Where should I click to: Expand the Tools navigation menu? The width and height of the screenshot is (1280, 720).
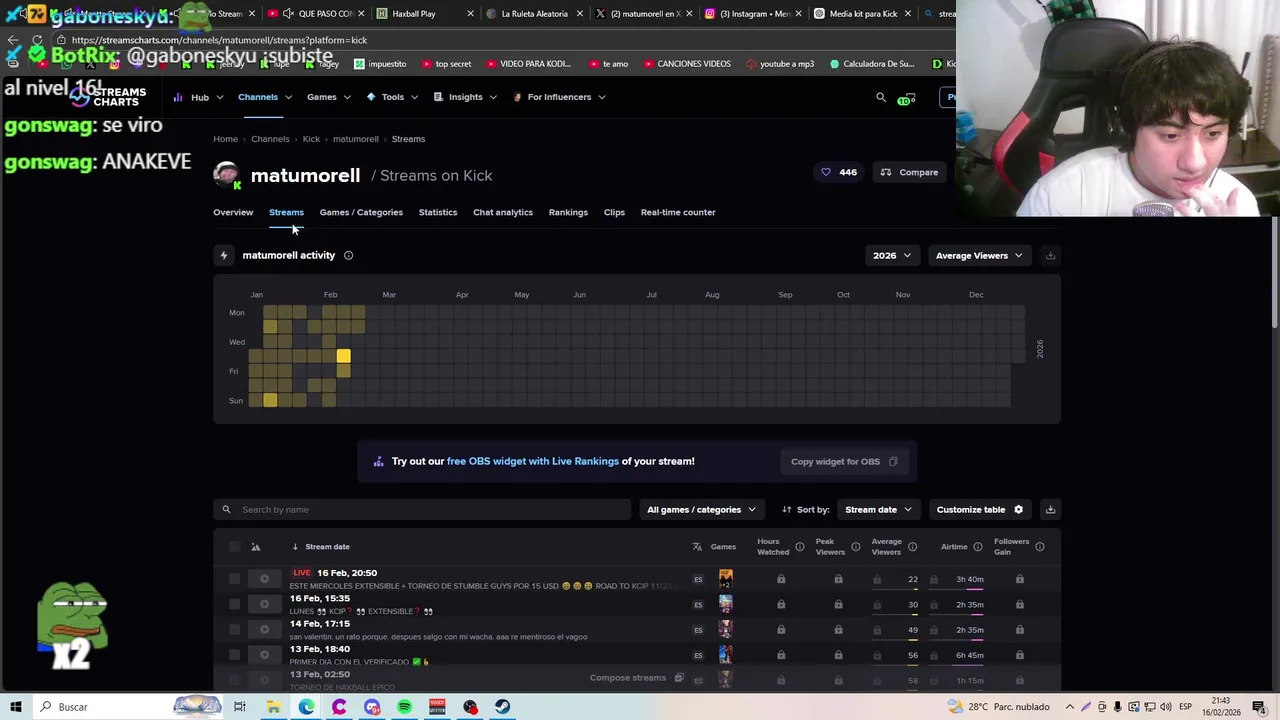pos(392,97)
